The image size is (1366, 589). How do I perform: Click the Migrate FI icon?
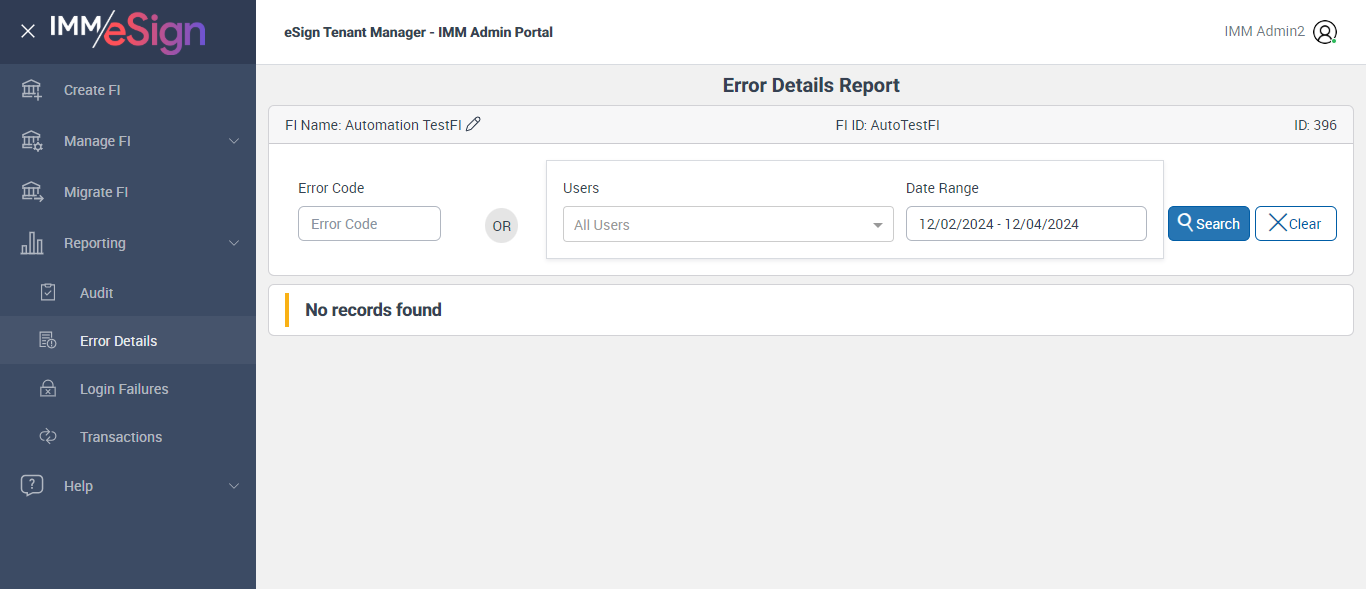32,192
